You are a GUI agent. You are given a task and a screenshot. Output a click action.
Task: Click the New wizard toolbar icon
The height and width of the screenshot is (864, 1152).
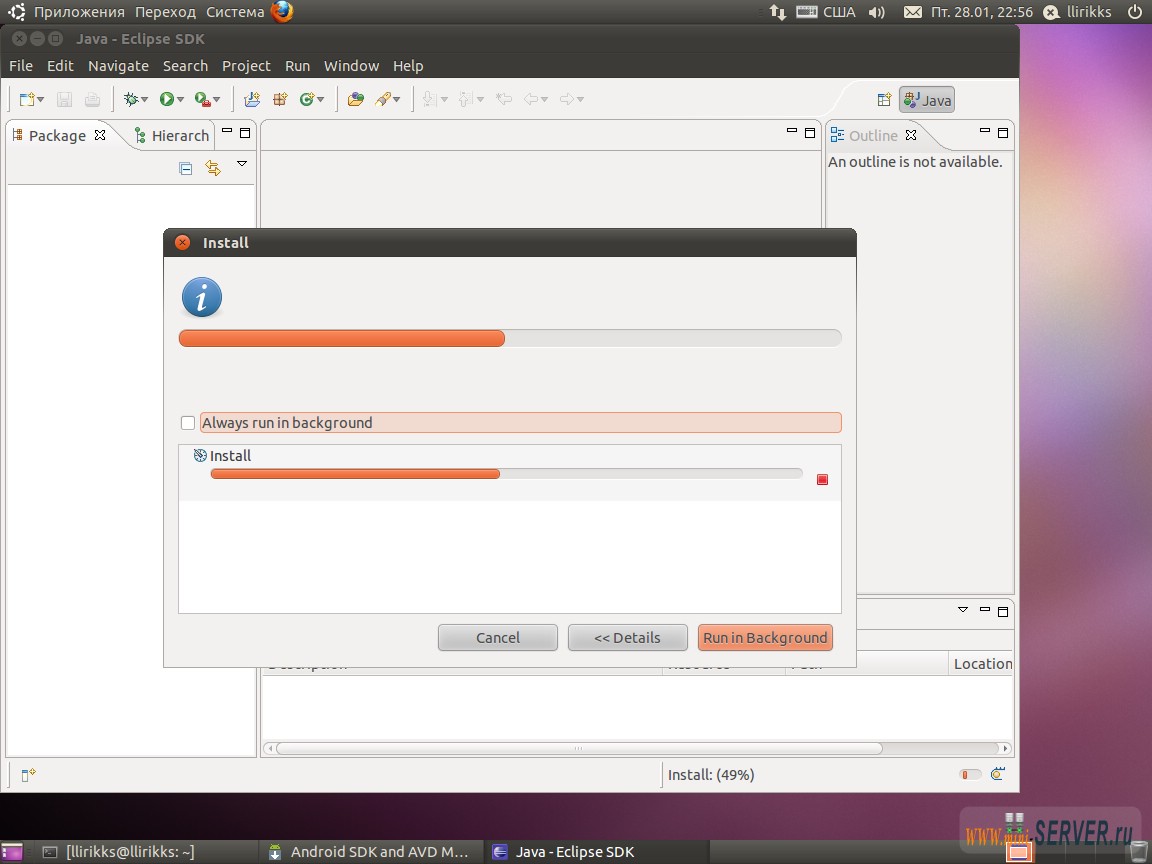tap(26, 99)
